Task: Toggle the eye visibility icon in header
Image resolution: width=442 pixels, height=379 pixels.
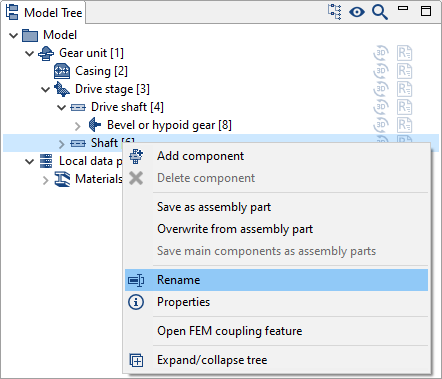Action: click(x=357, y=12)
